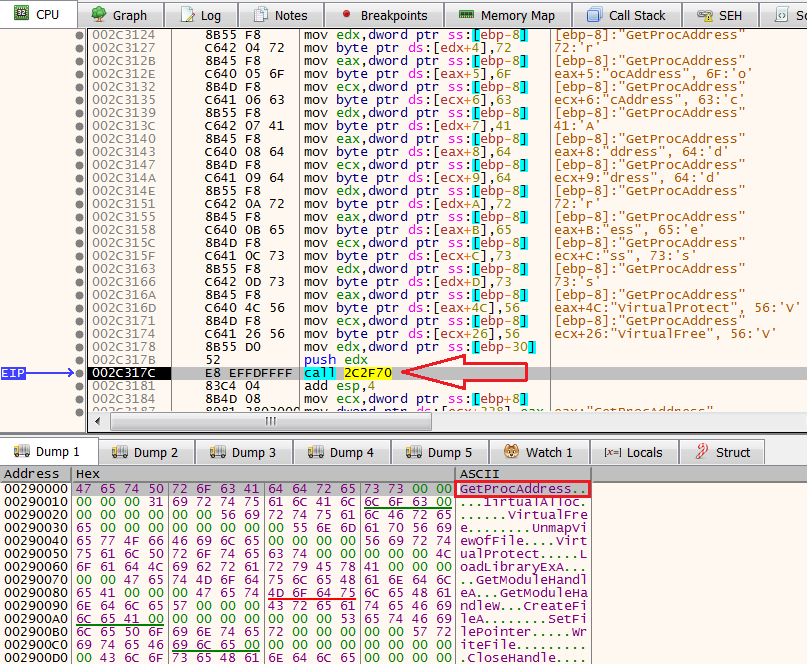Click the Call Stack windows icon
This screenshot has width=807, height=664.
tap(594, 15)
